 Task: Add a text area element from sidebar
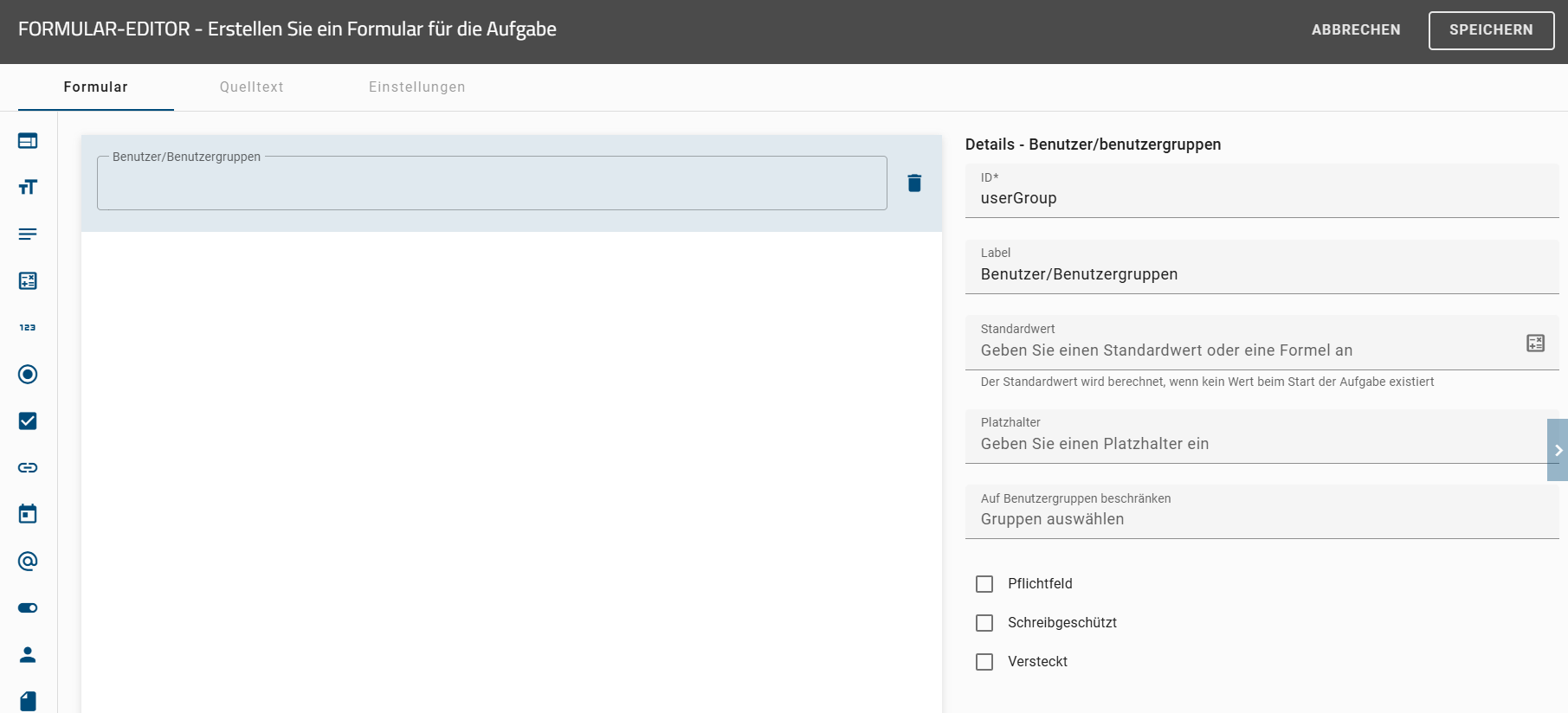28,234
